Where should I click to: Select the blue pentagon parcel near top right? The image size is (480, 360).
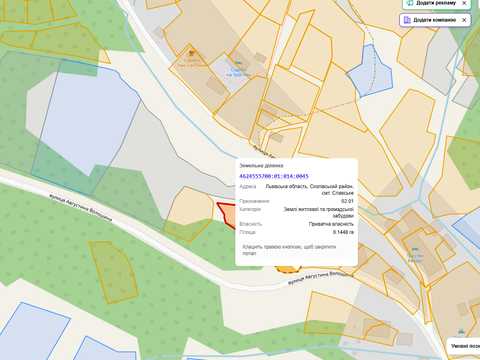tap(370, 73)
